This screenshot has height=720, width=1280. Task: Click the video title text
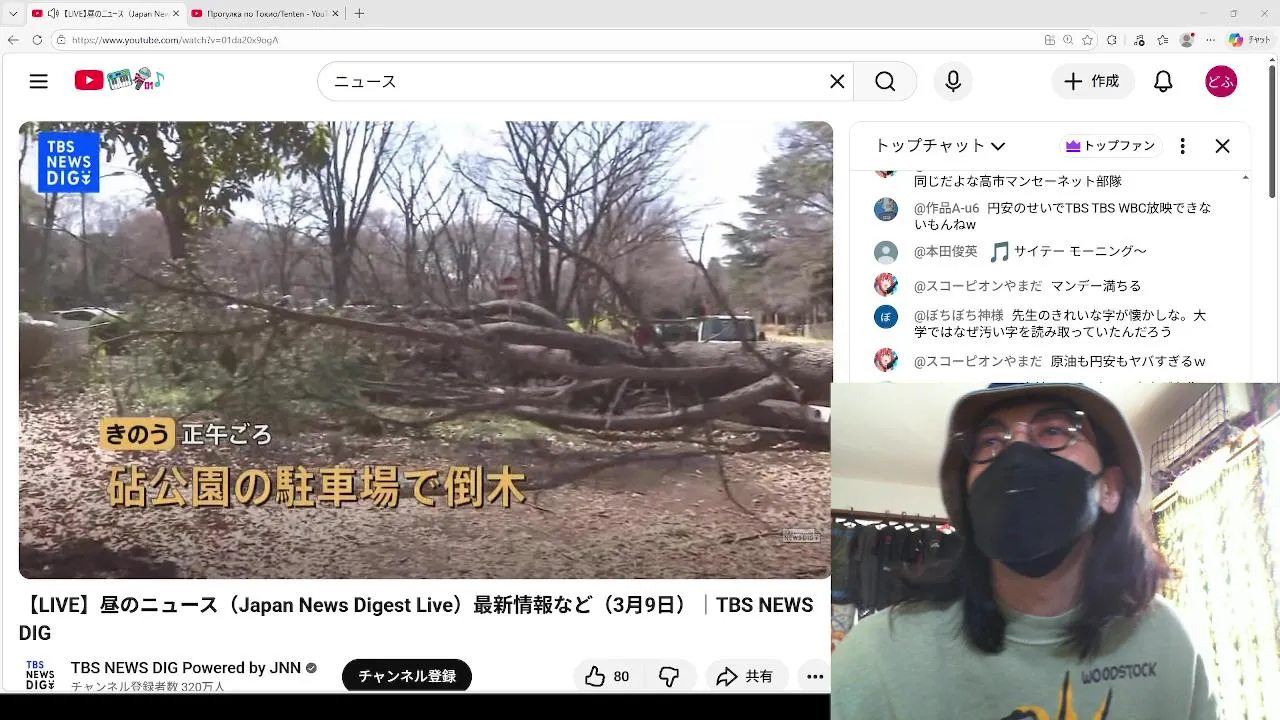coord(416,619)
